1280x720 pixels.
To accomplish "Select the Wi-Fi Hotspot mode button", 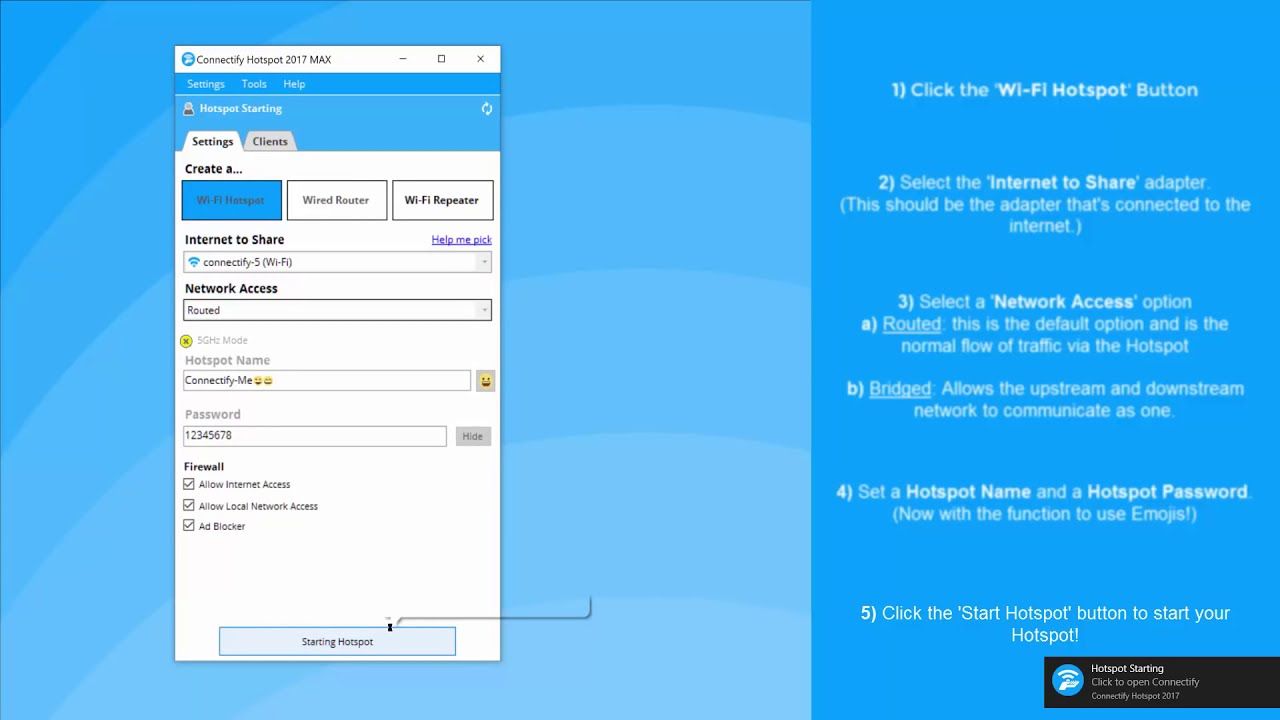I will 231,200.
